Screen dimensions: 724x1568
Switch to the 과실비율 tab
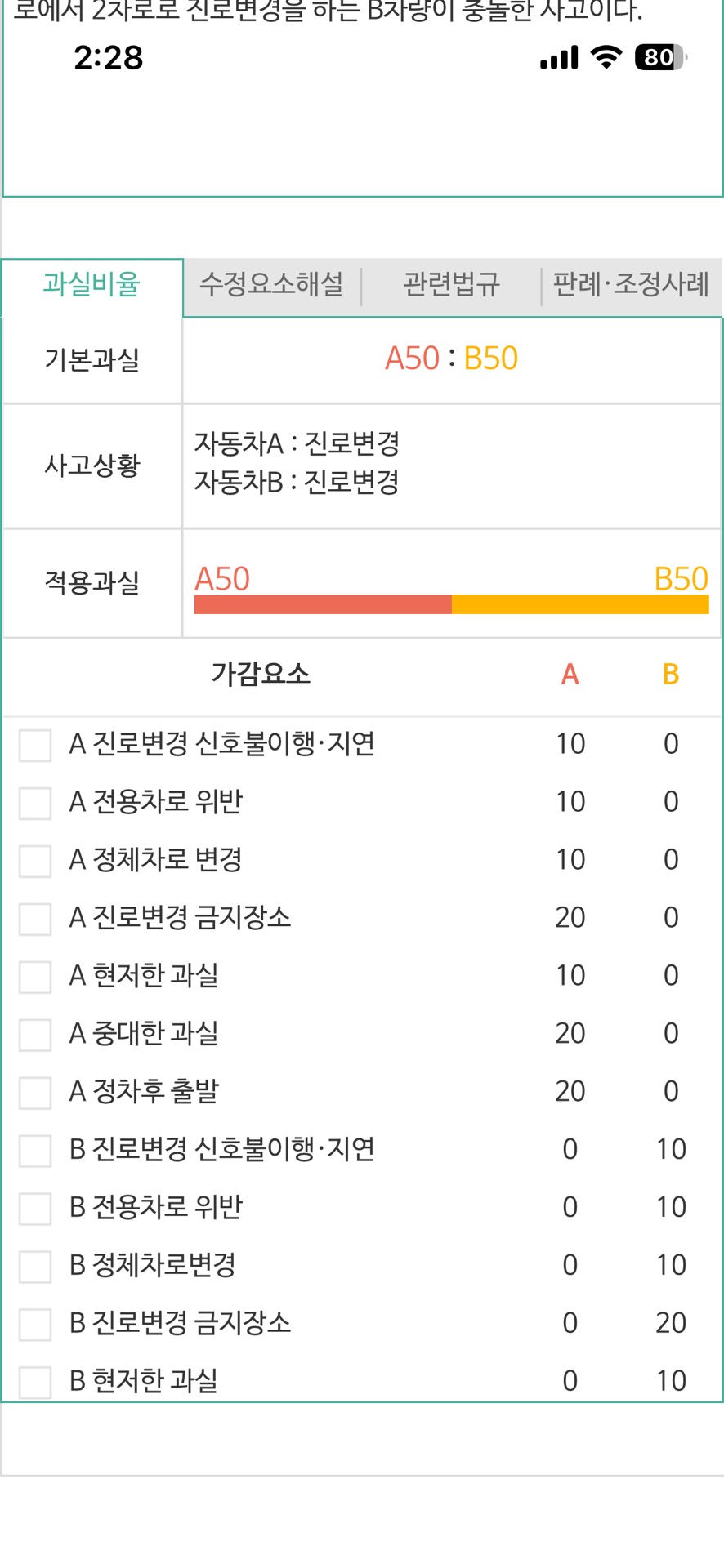pos(92,284)
